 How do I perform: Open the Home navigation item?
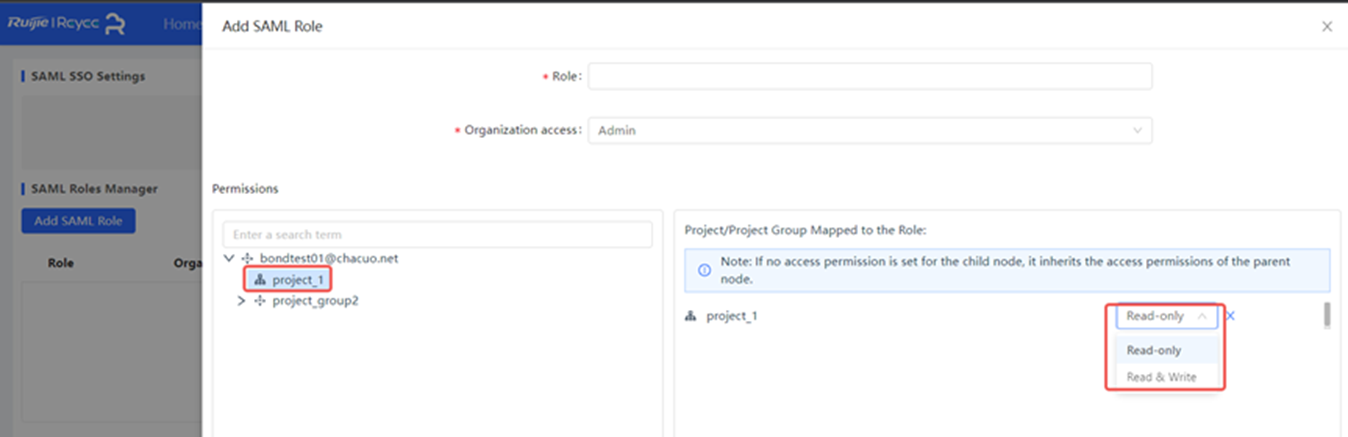[181, 25]
